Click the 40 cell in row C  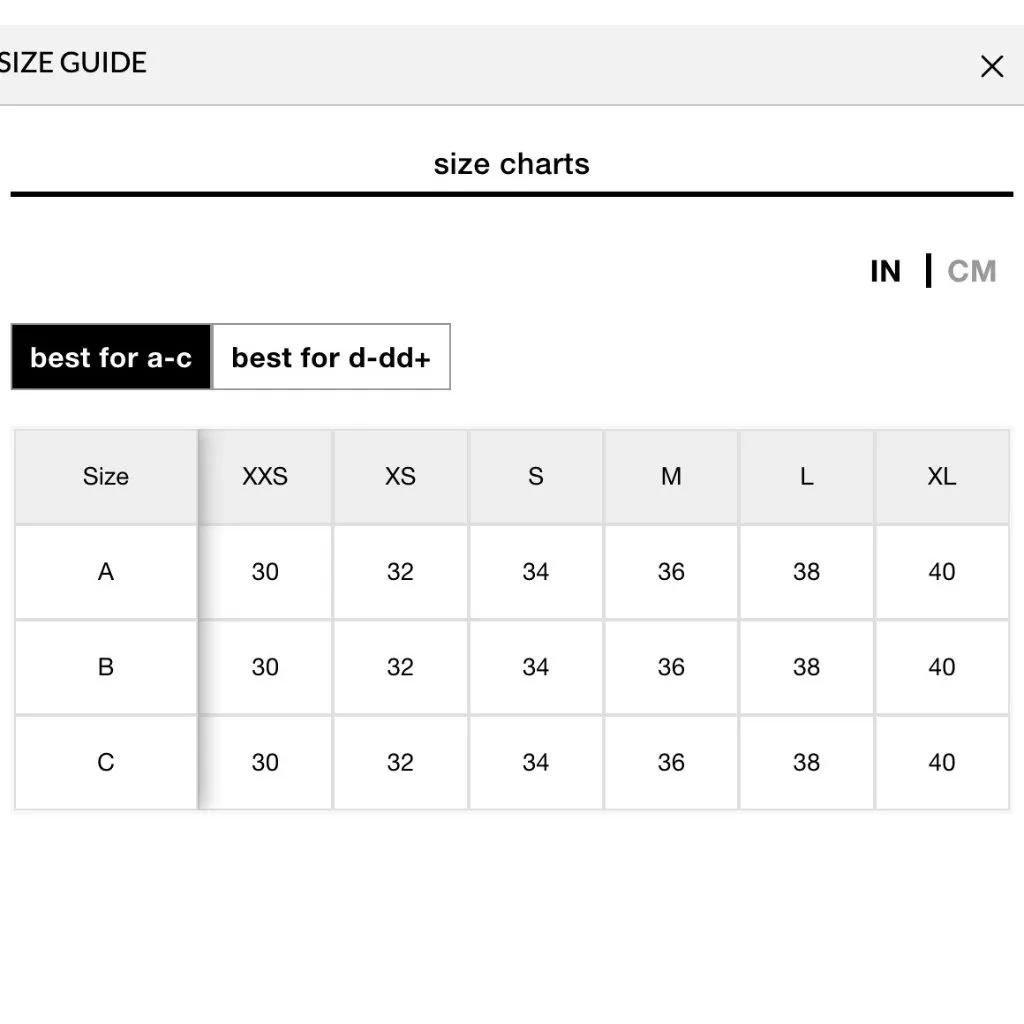(942, 762)
